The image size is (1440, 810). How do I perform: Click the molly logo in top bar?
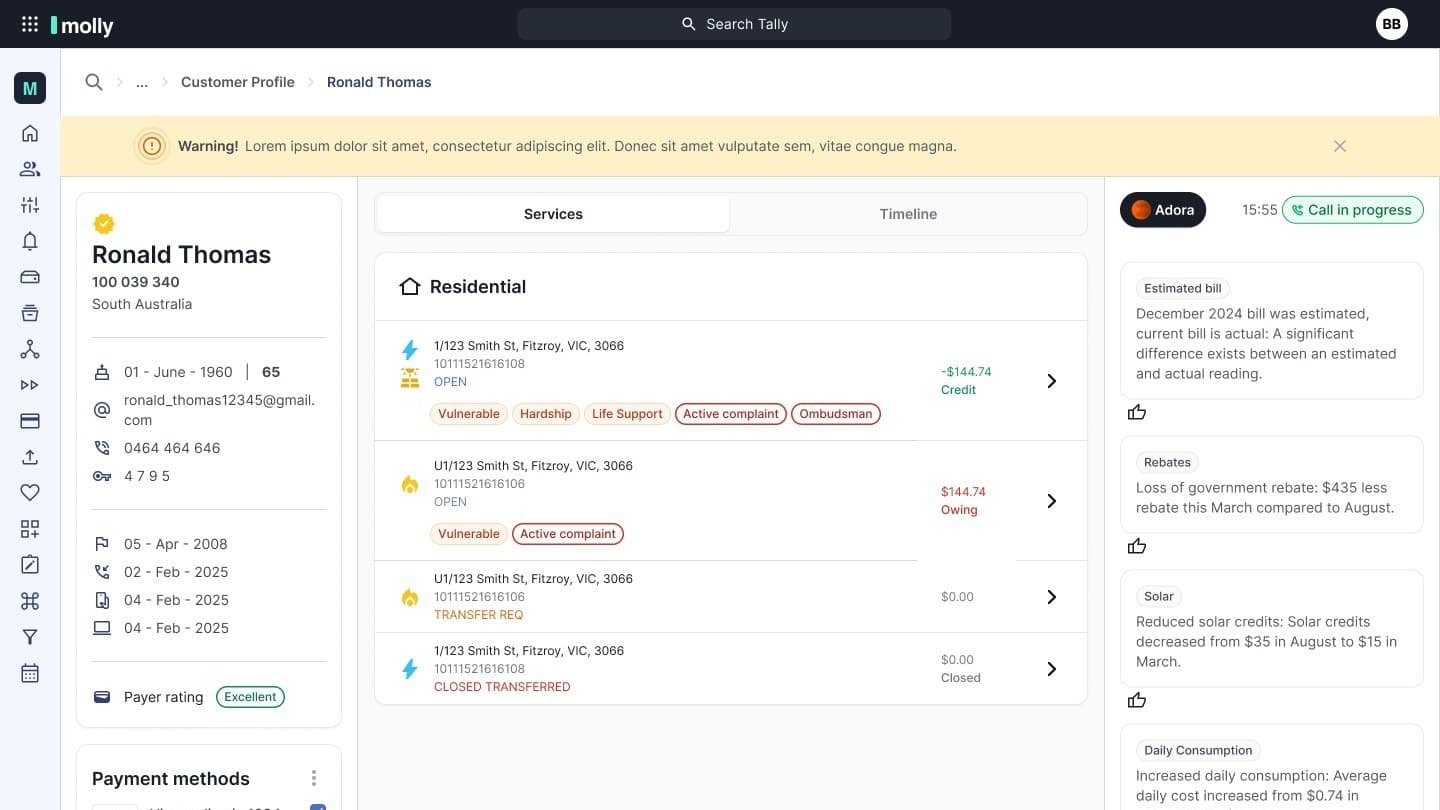coord(83,25)
